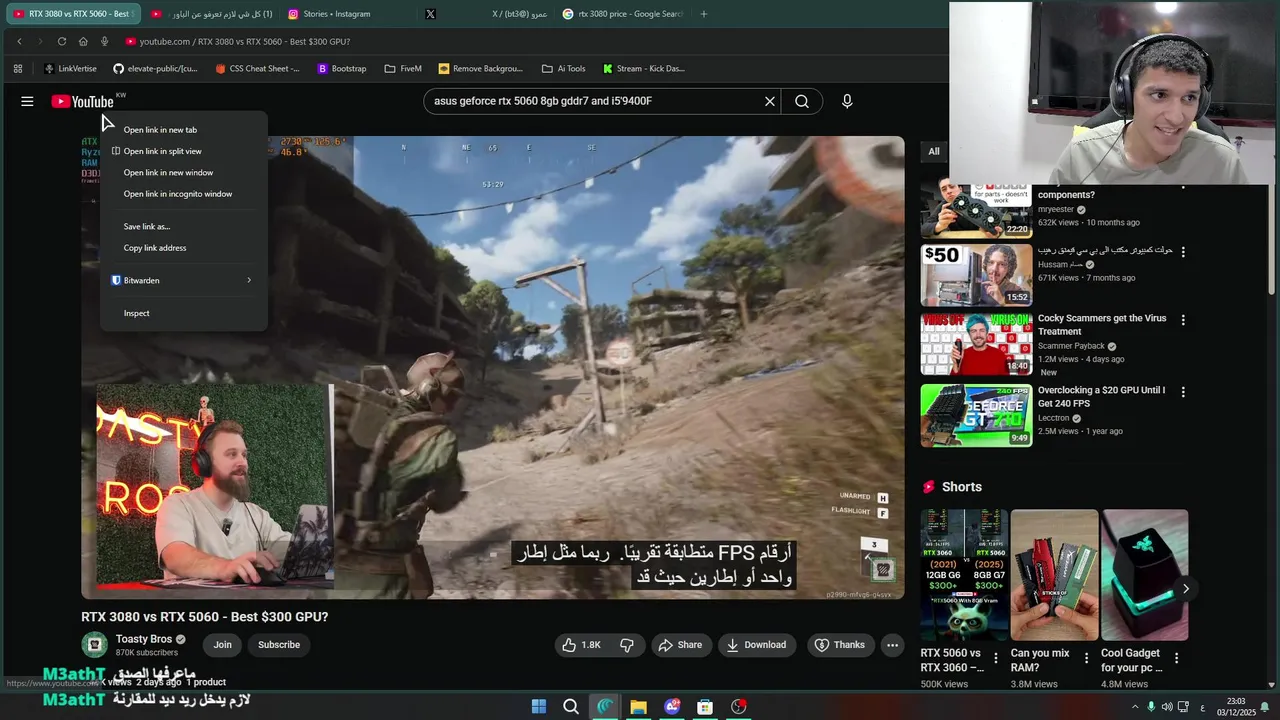Open options for Can you mix RAM short
Screen dimensions: 1280x720
[x=1085, y=658]
